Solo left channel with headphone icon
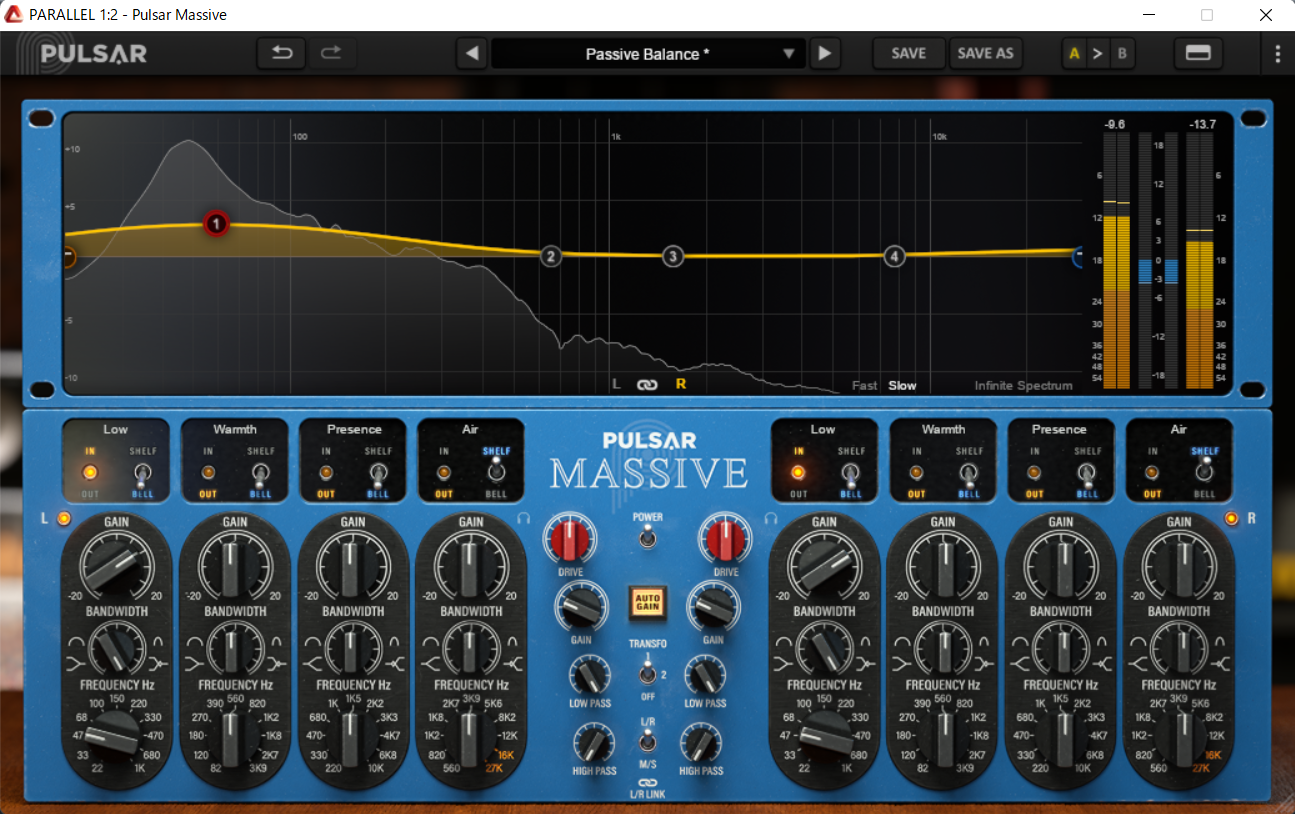 523,518
